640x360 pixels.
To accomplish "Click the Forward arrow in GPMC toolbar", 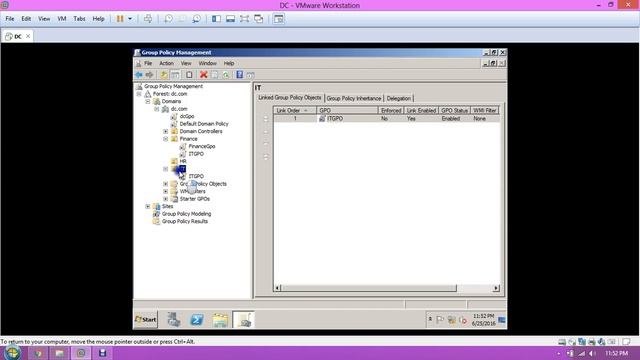I will [x=149, y=75].
